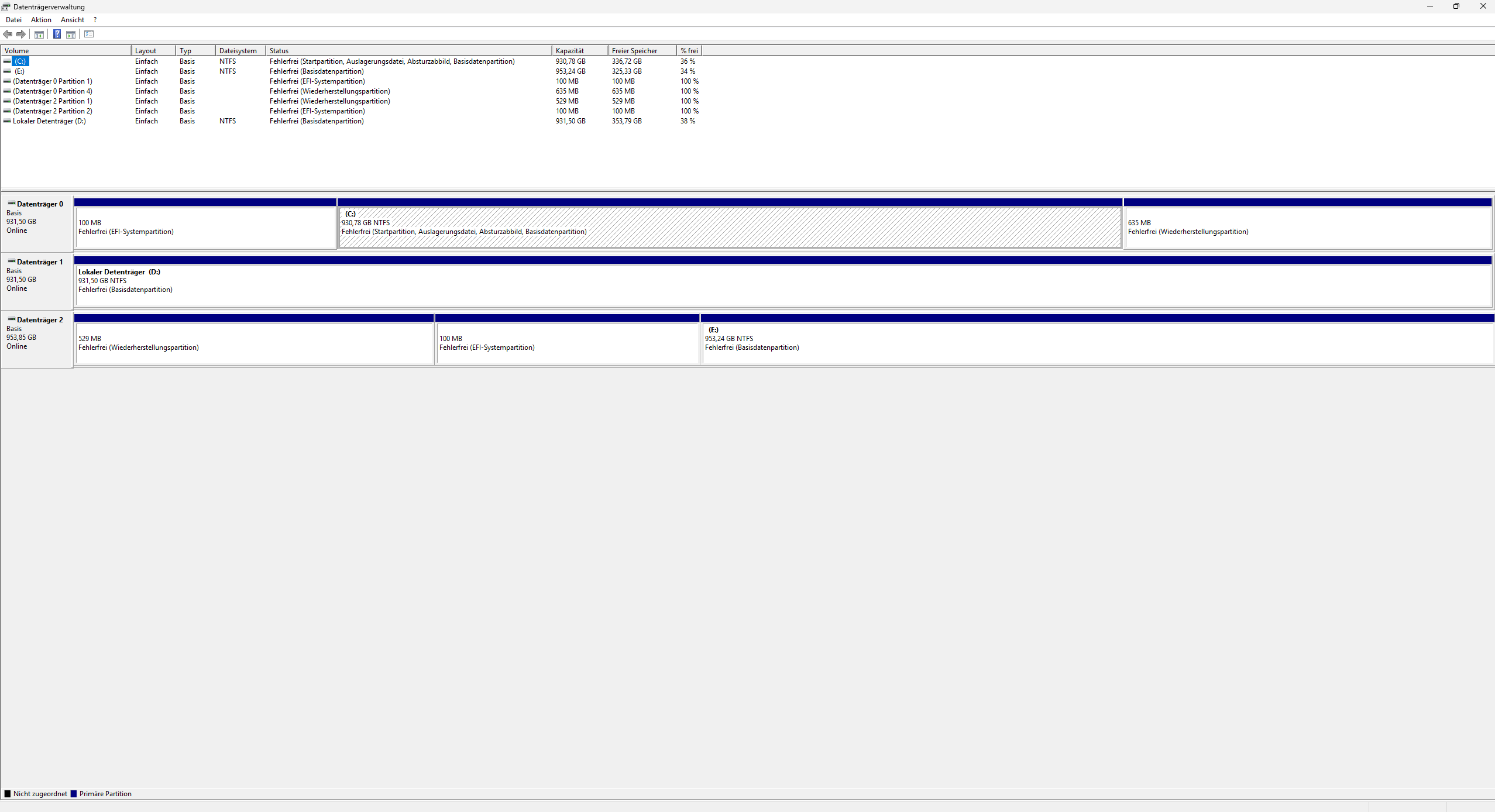
Task: Select the 635 MB Wiederherstellungspartition block
Action: [1307, 228]
